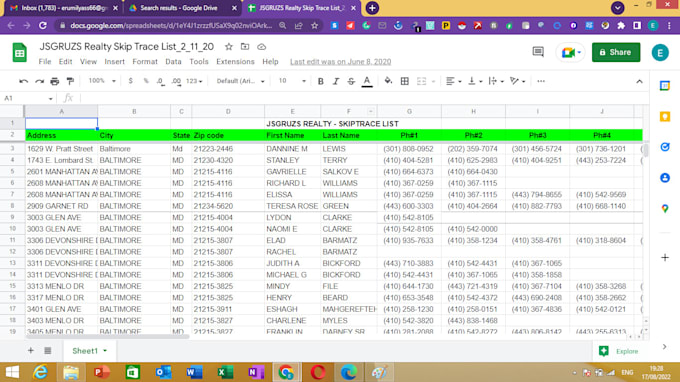Go to Sheets home icon
The width and height of the screenshot is (680, 382).
click(x=20, y=52)
